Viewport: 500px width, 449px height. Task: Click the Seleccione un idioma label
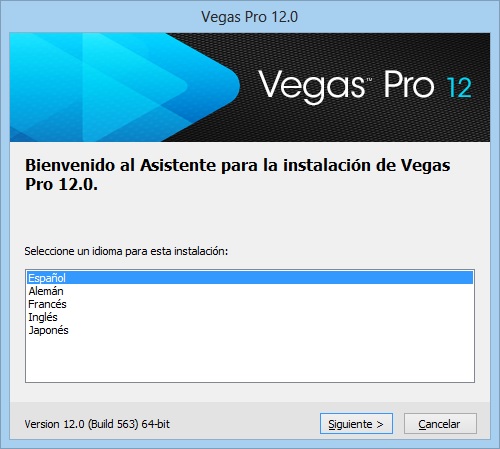pos(126,251)
